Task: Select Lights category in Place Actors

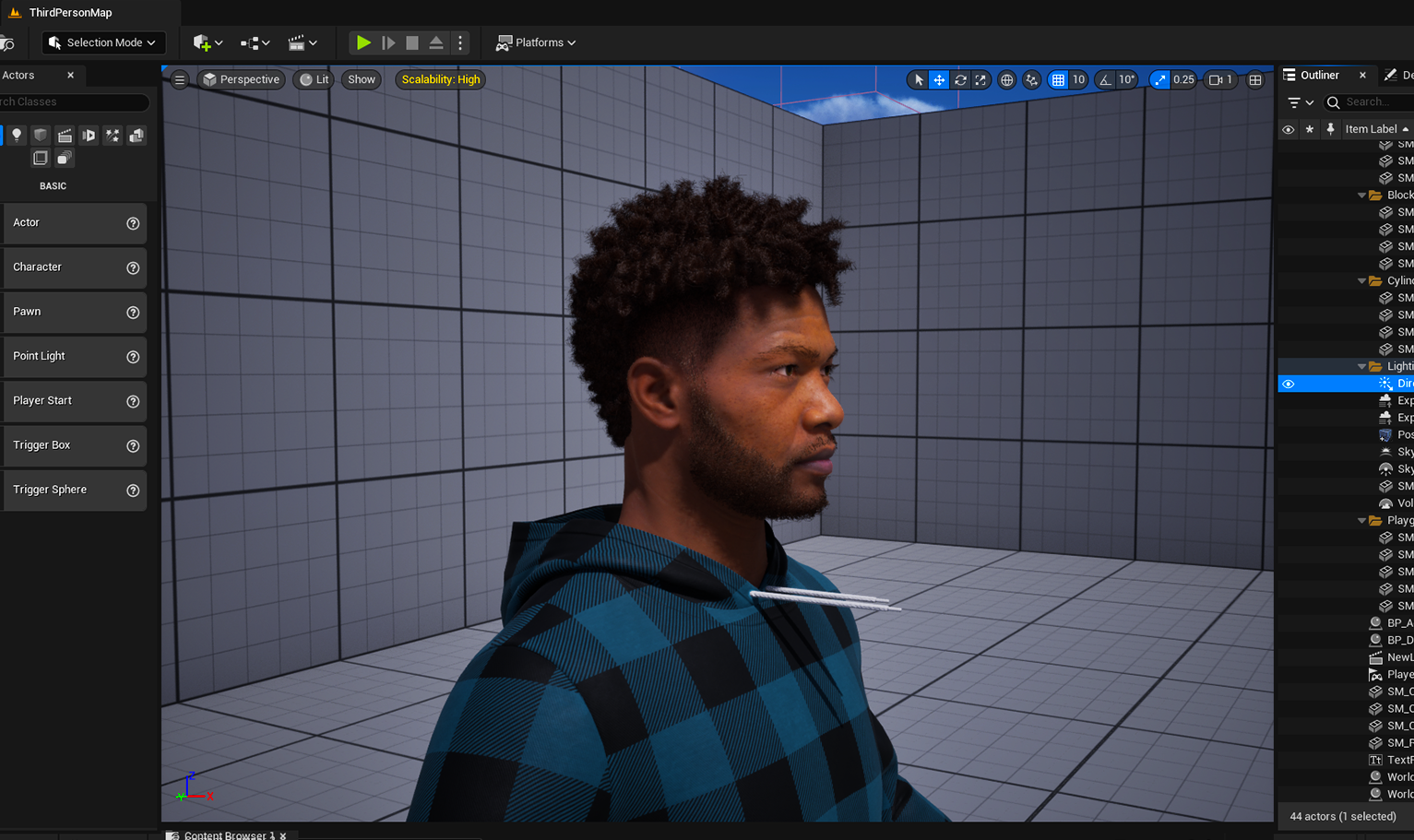Action: (x=17, y=136)
